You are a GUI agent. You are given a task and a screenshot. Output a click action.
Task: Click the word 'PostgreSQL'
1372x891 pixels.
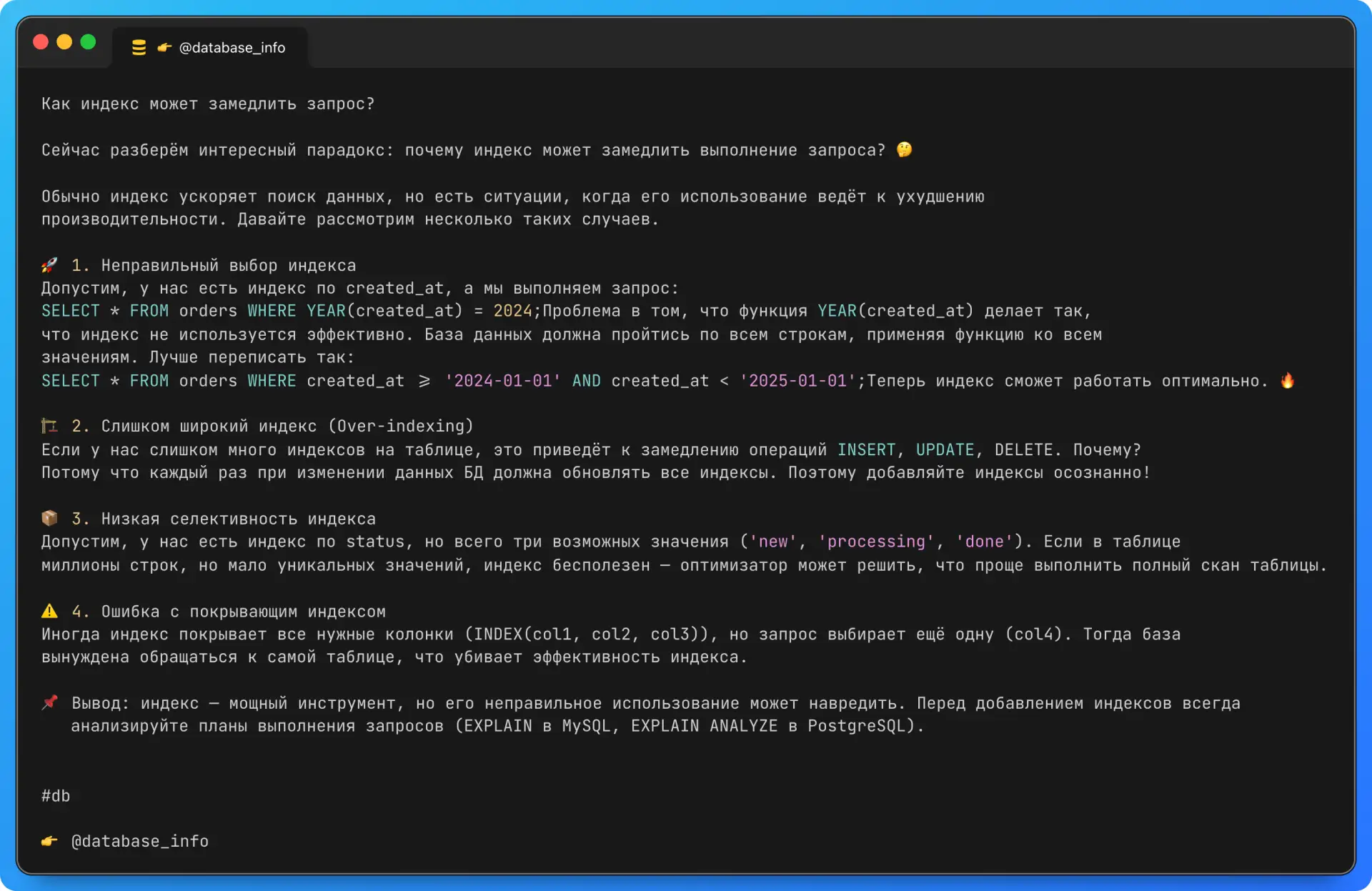click(x=857, y=726)
